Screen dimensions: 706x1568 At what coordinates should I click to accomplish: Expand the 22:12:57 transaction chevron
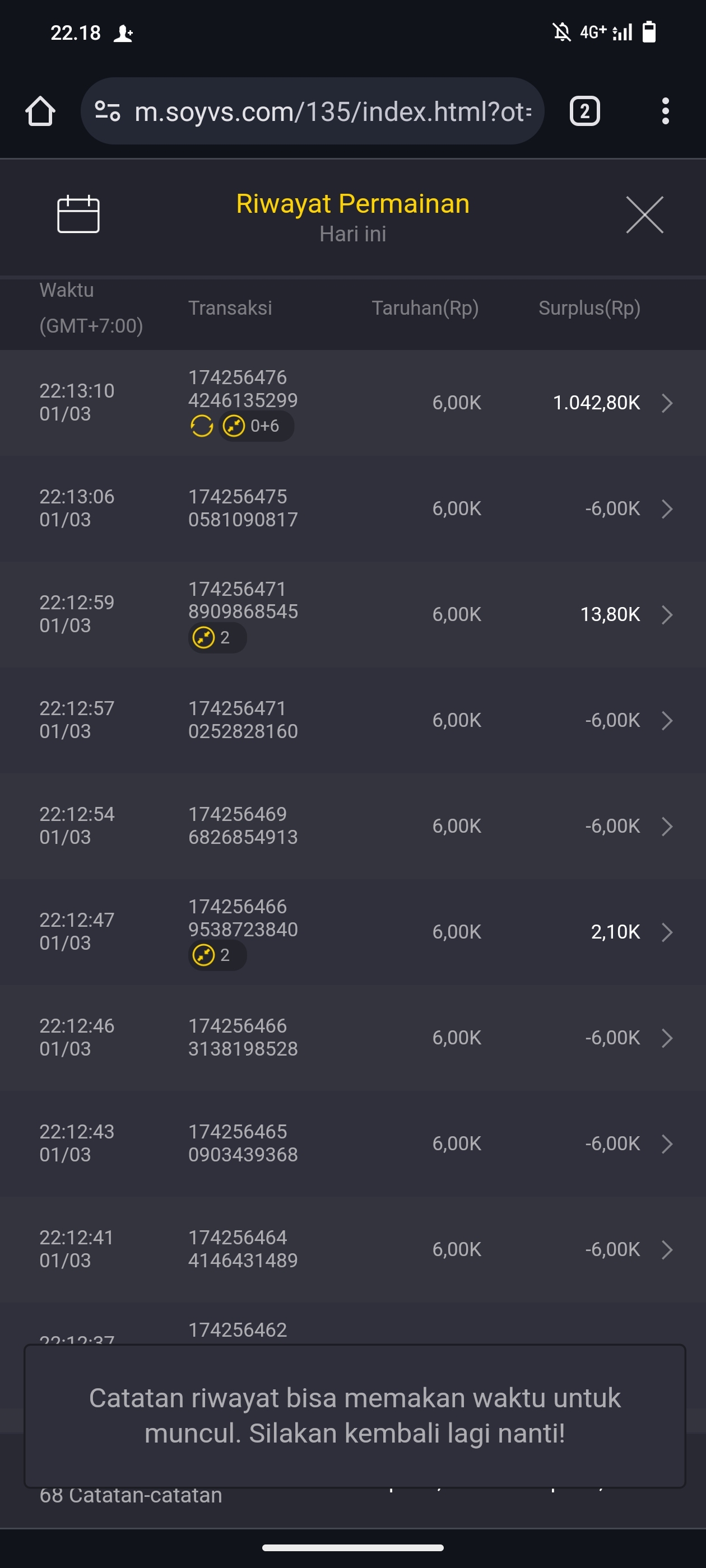[x=667, y=721]
